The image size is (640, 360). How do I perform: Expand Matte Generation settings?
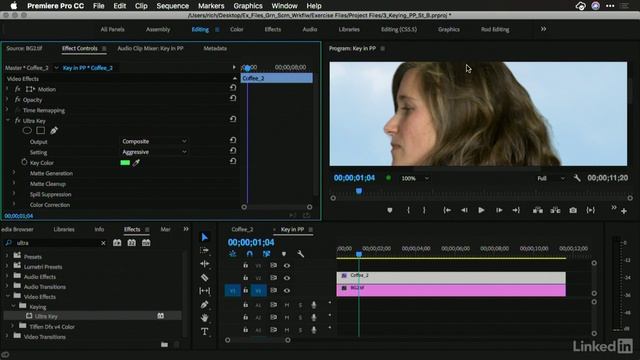tap(14, 173)
